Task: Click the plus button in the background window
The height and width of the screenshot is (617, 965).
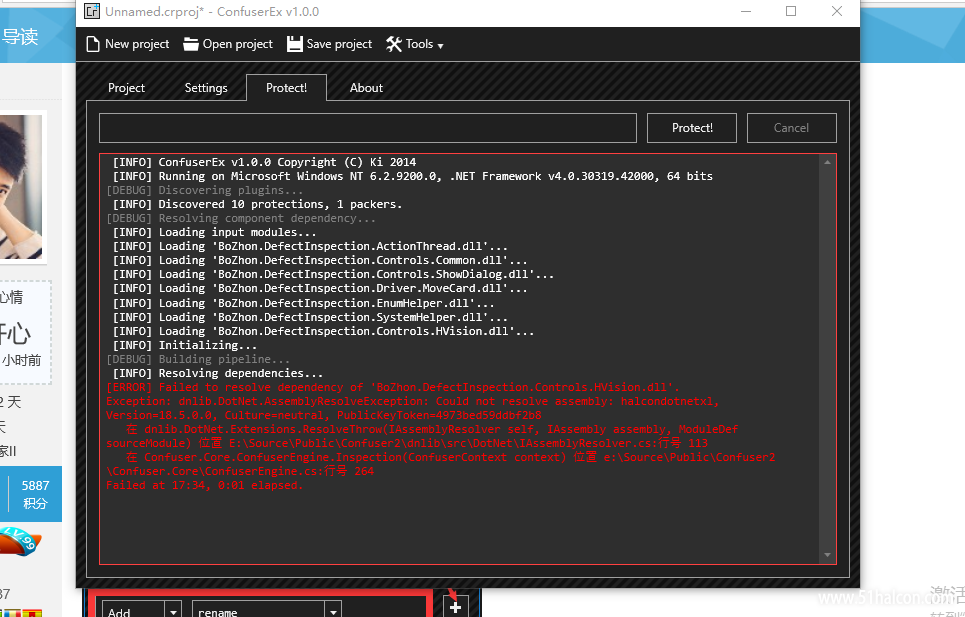Action: click(455, 607)
